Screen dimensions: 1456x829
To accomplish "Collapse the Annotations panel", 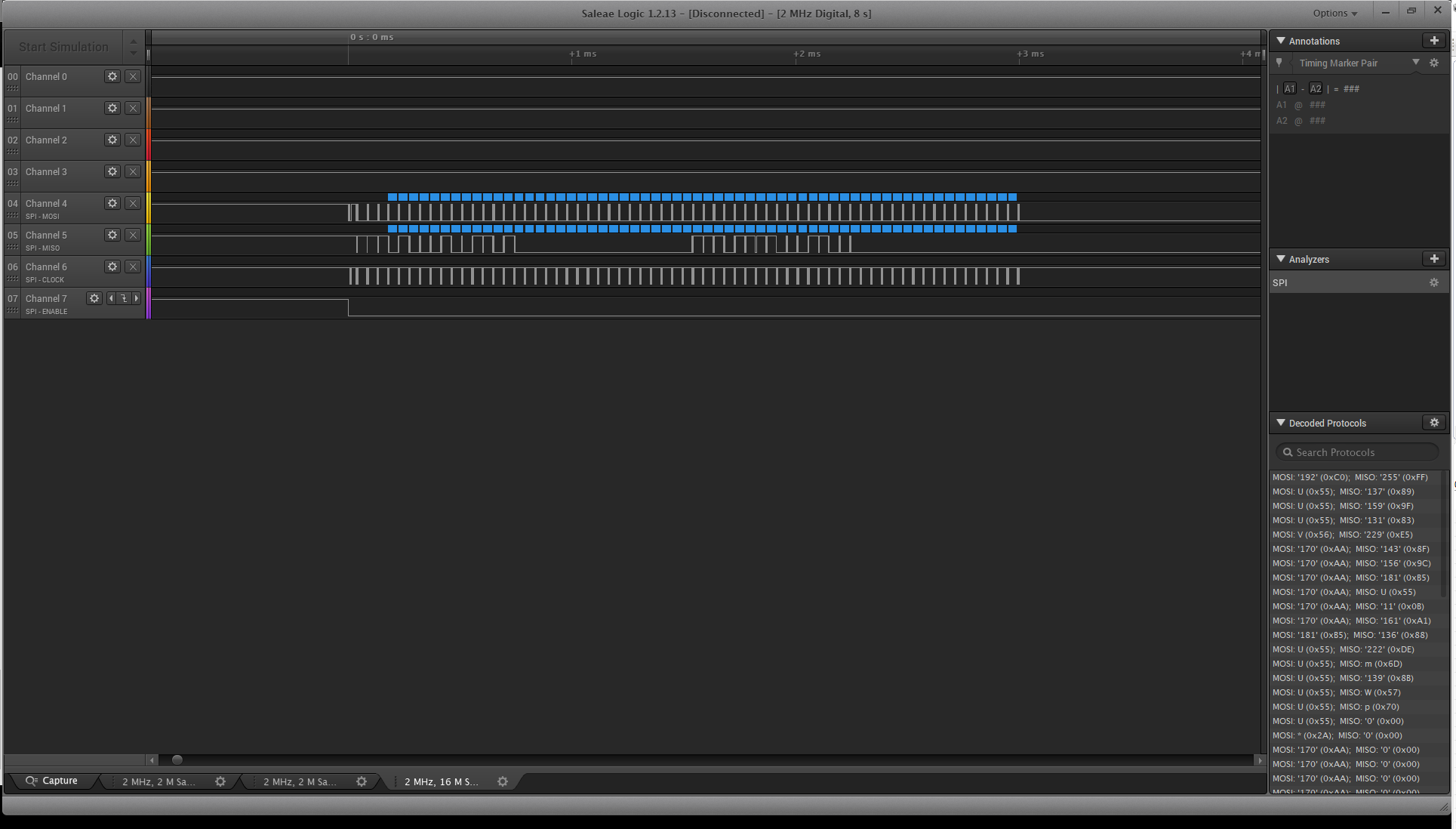I will point(1281,41).
